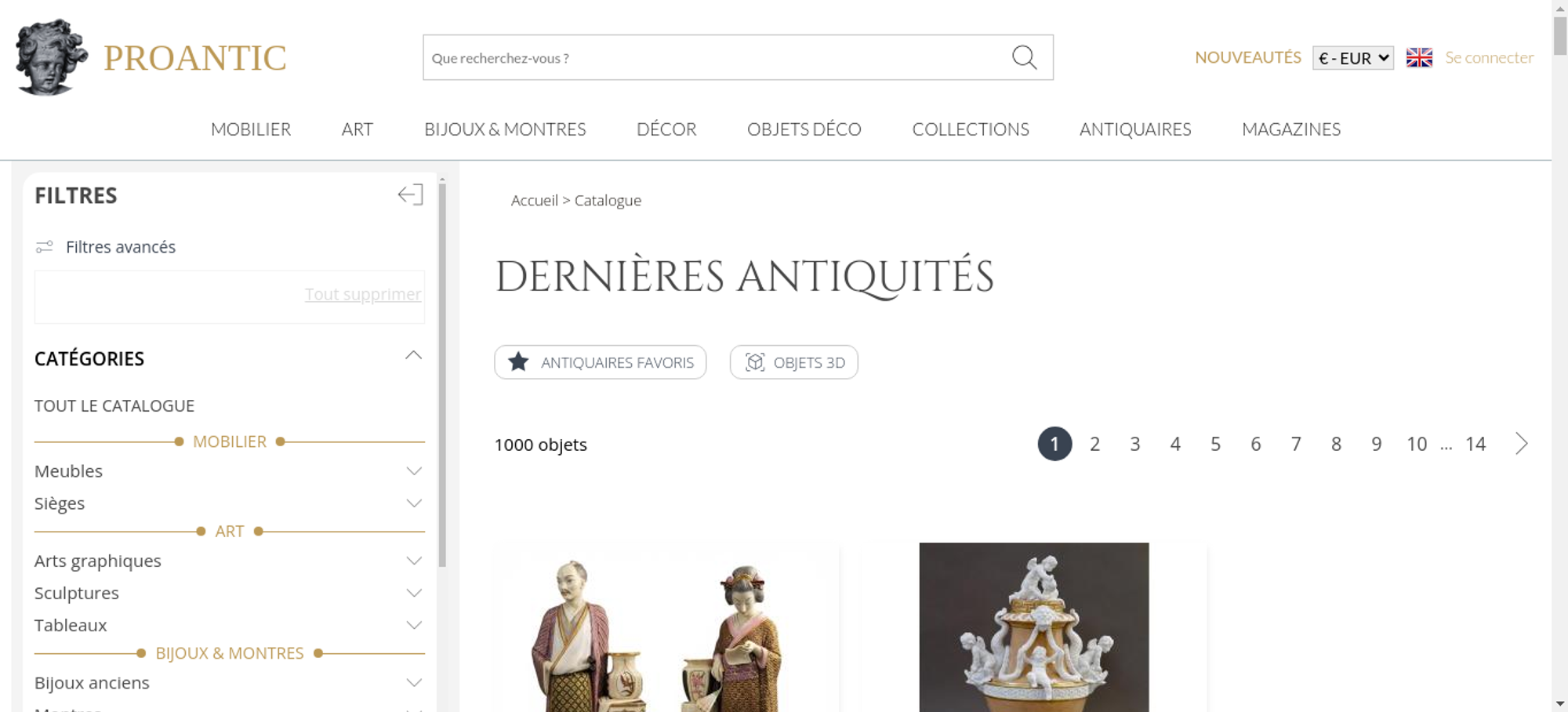
Task: Expand the Meubles category
Action: [414, 471]
